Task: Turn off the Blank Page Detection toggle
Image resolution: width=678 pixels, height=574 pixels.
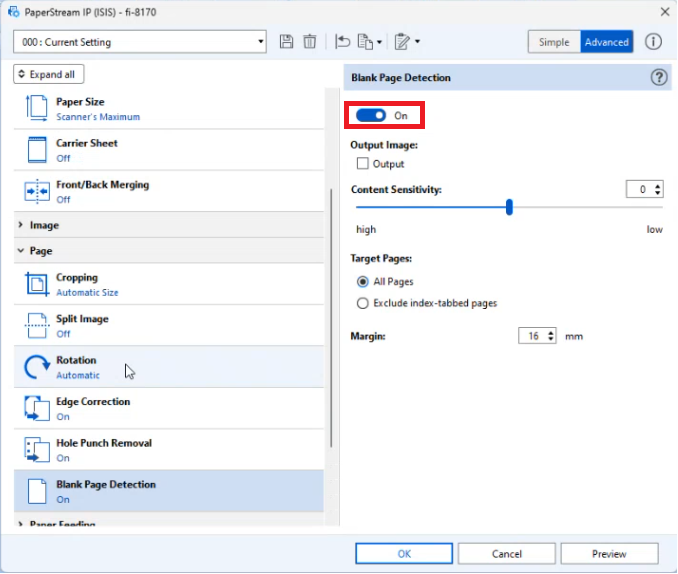Action: point(371,116)
